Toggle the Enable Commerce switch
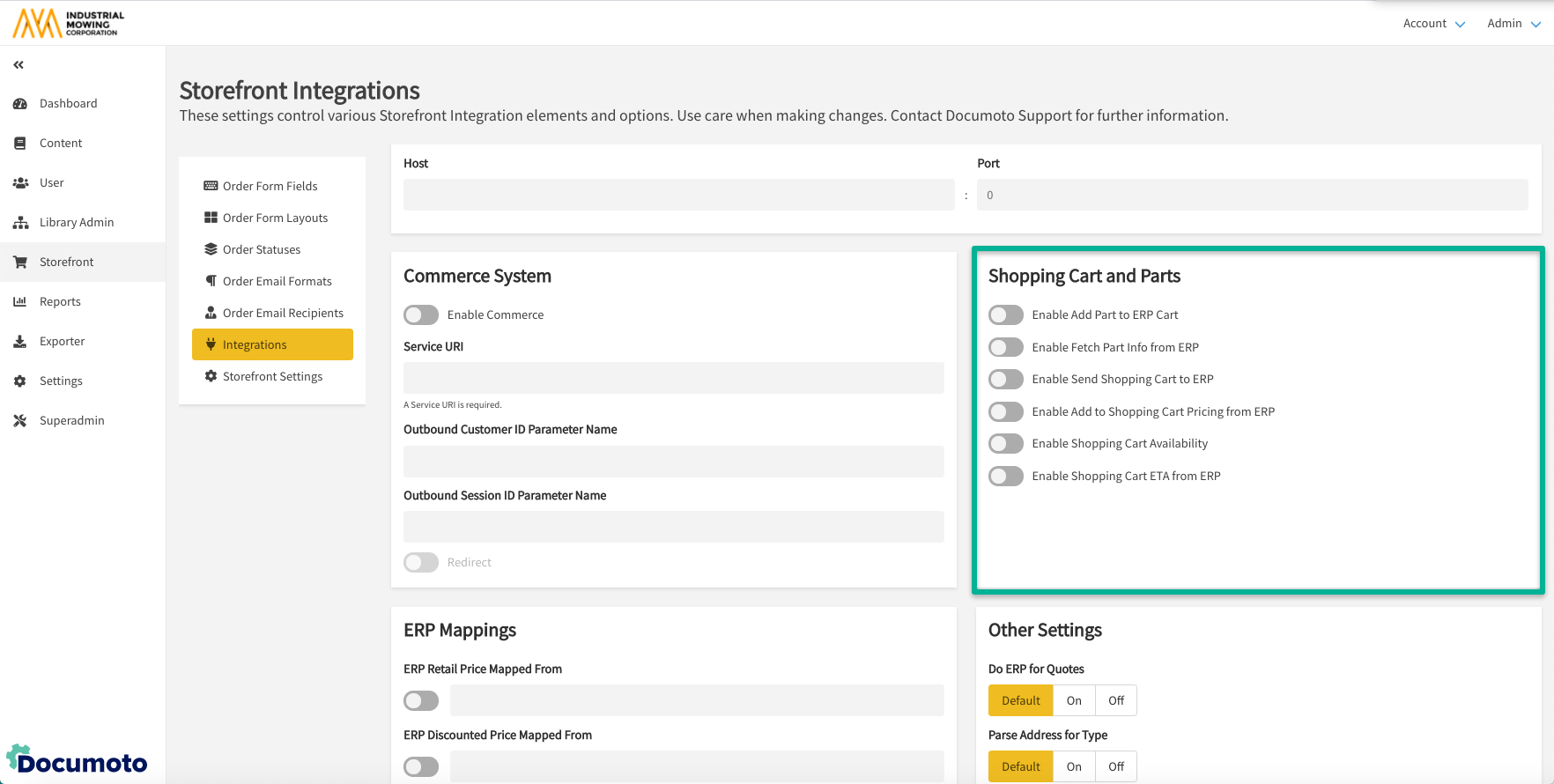 pyautogui.click(x=421, y=315)
